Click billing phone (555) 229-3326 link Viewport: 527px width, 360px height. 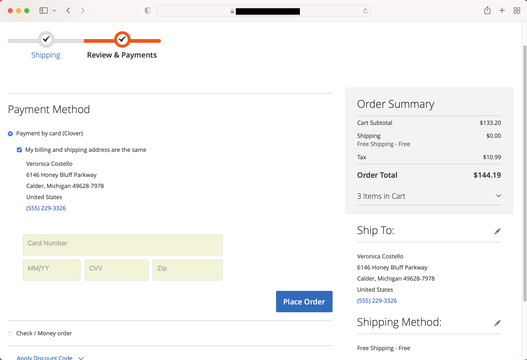tap(46, 208)
